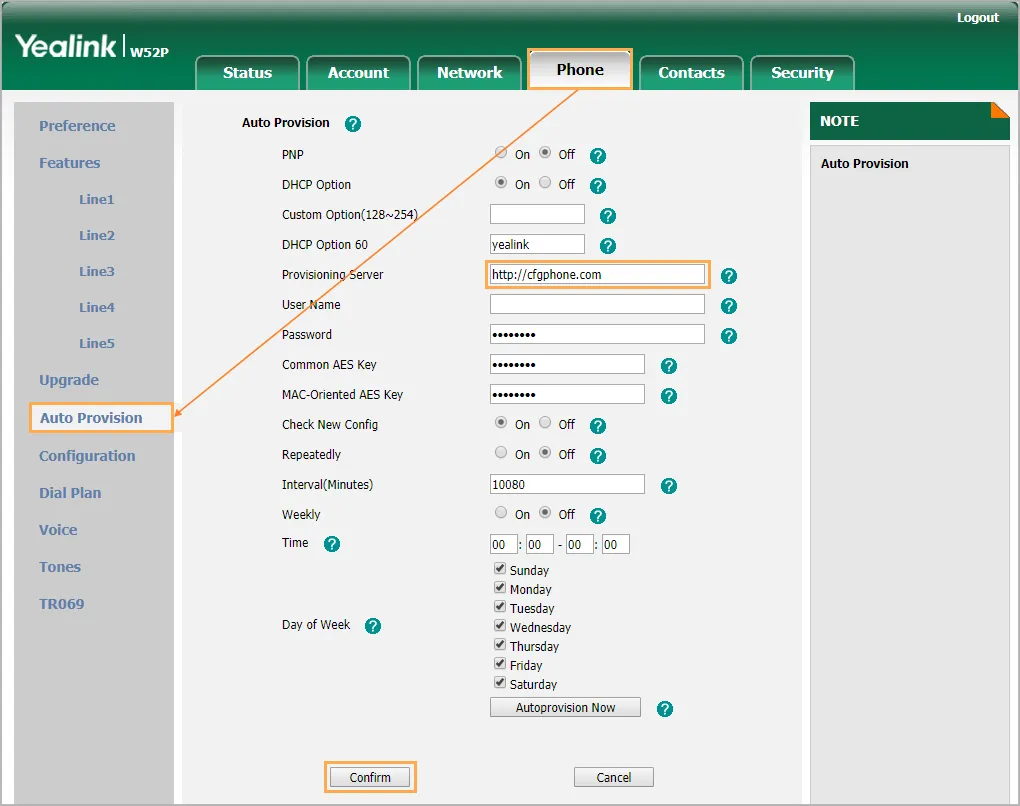Open the Network tab
The image size is (1020, 806).
coord(470,73)
